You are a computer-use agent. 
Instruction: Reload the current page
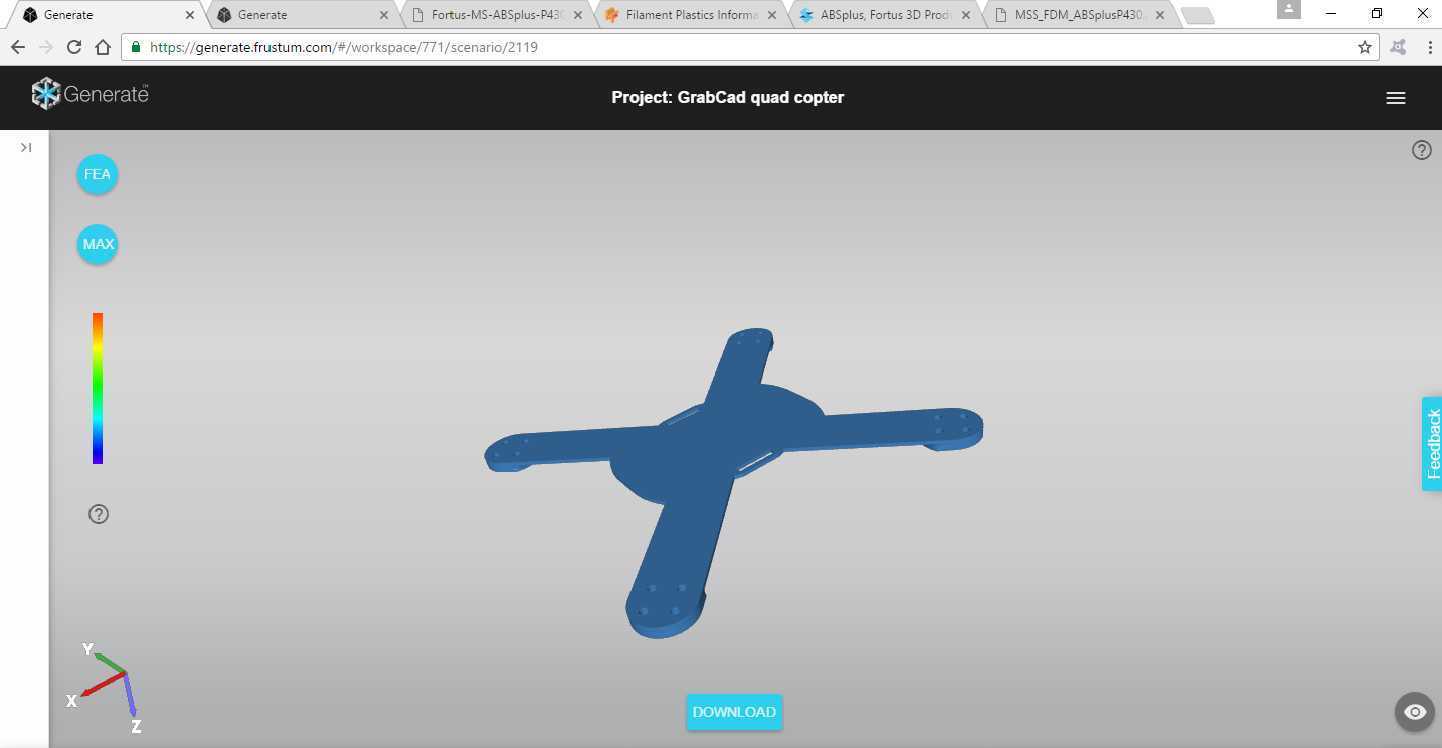pyautogui.click(x=74, y=47)
